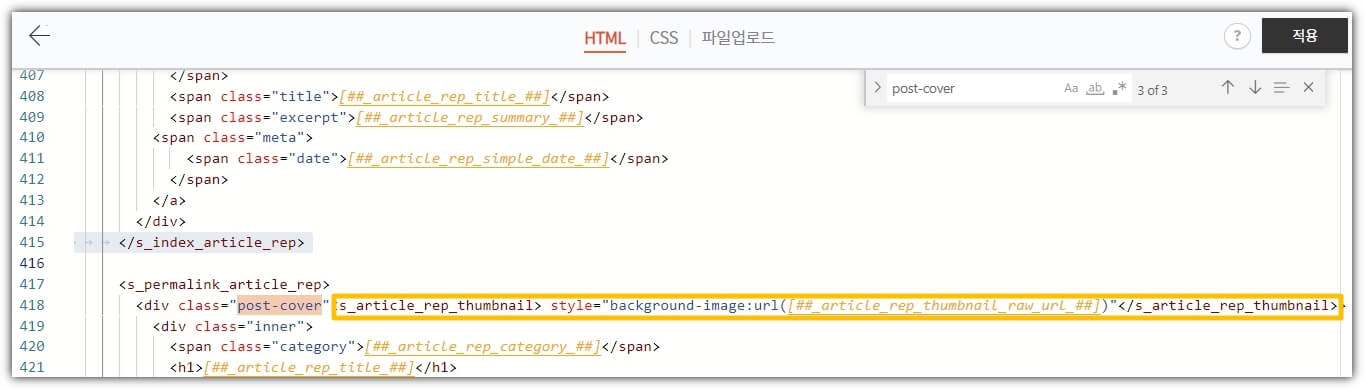Expand the replace toggle chevron
This screenshot has width=1365, height=390.
pyautogui.click(x=877, y=88)
